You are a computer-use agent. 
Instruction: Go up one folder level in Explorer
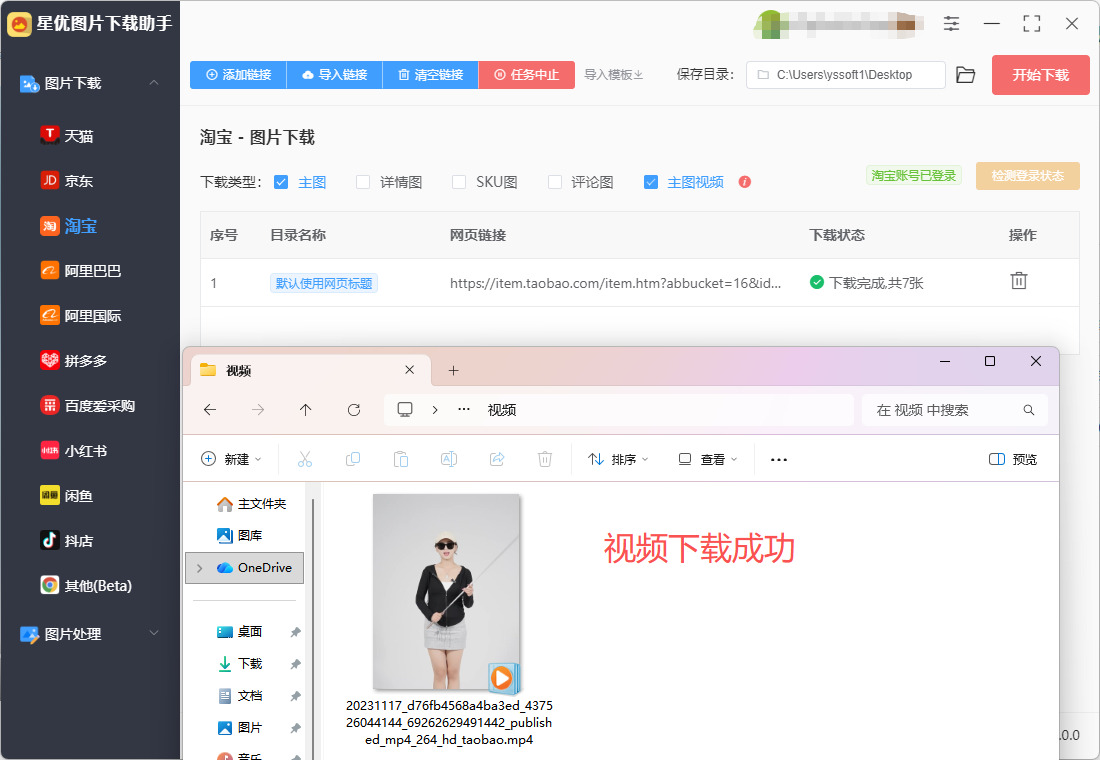click(x=305, y=410)
